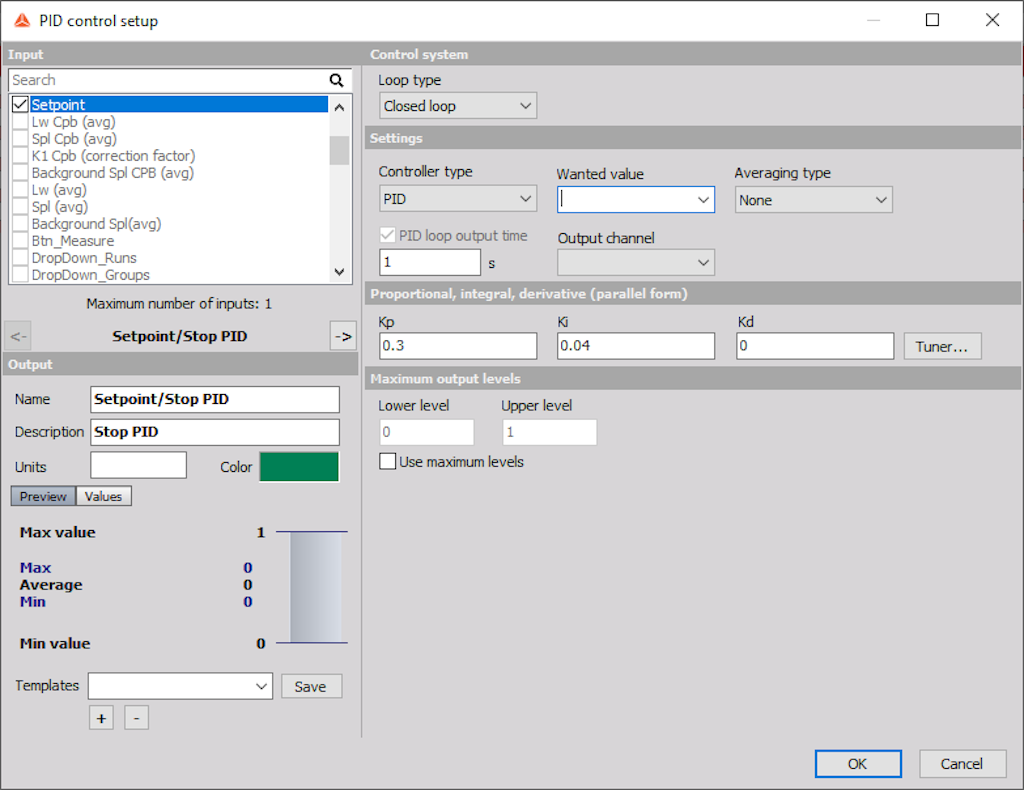
Task: Click the preview level bar graph
Action: pyautogui.click(x=315, y=587)
